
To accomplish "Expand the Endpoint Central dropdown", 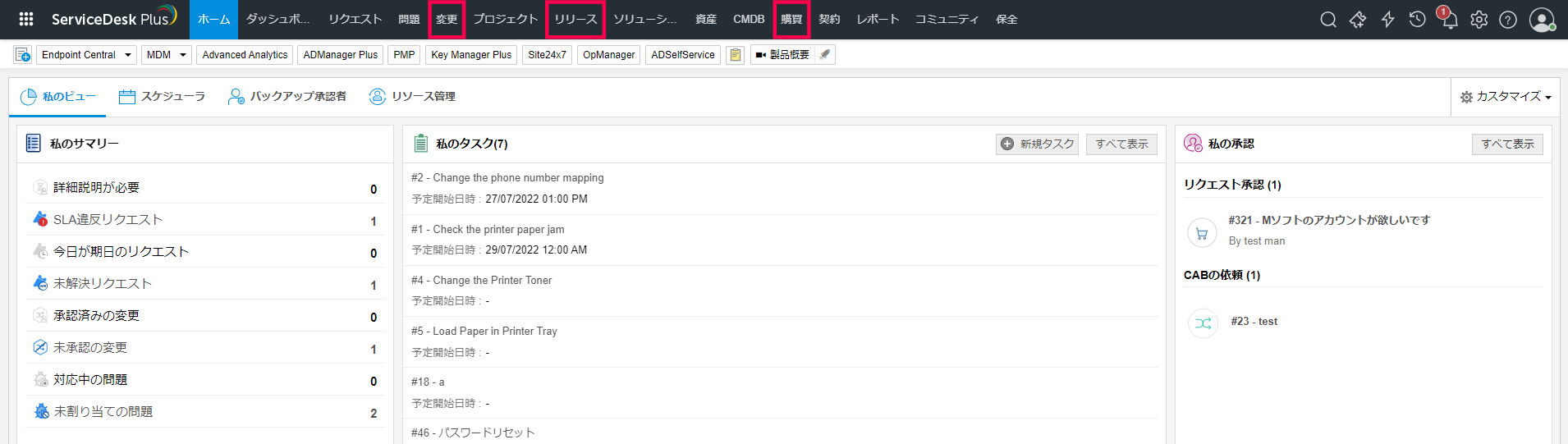I will [86, 55].
